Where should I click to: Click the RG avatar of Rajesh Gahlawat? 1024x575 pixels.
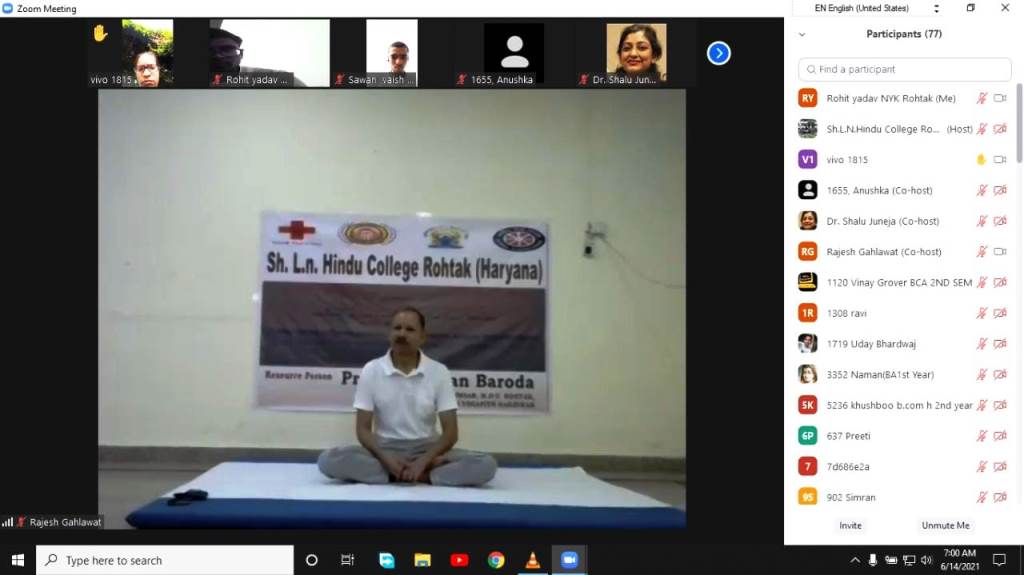tap(807, 252)
